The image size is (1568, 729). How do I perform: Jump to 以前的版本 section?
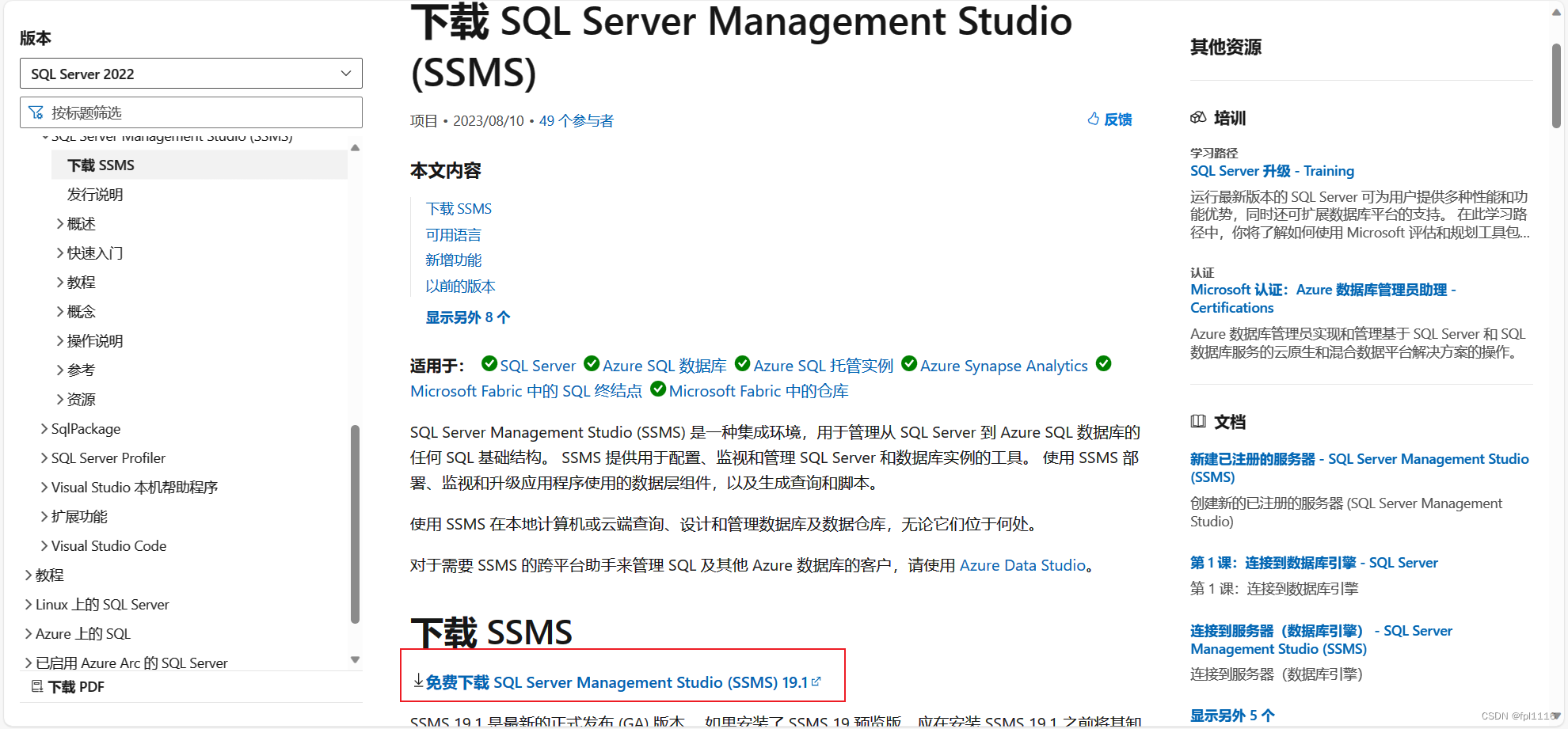460,287
